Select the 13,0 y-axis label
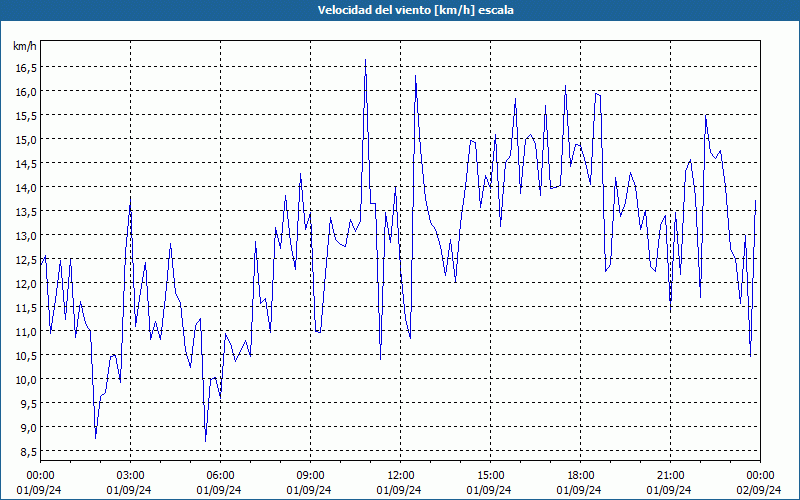Screen dimensions: 800x500 click(x=24, y=235)
